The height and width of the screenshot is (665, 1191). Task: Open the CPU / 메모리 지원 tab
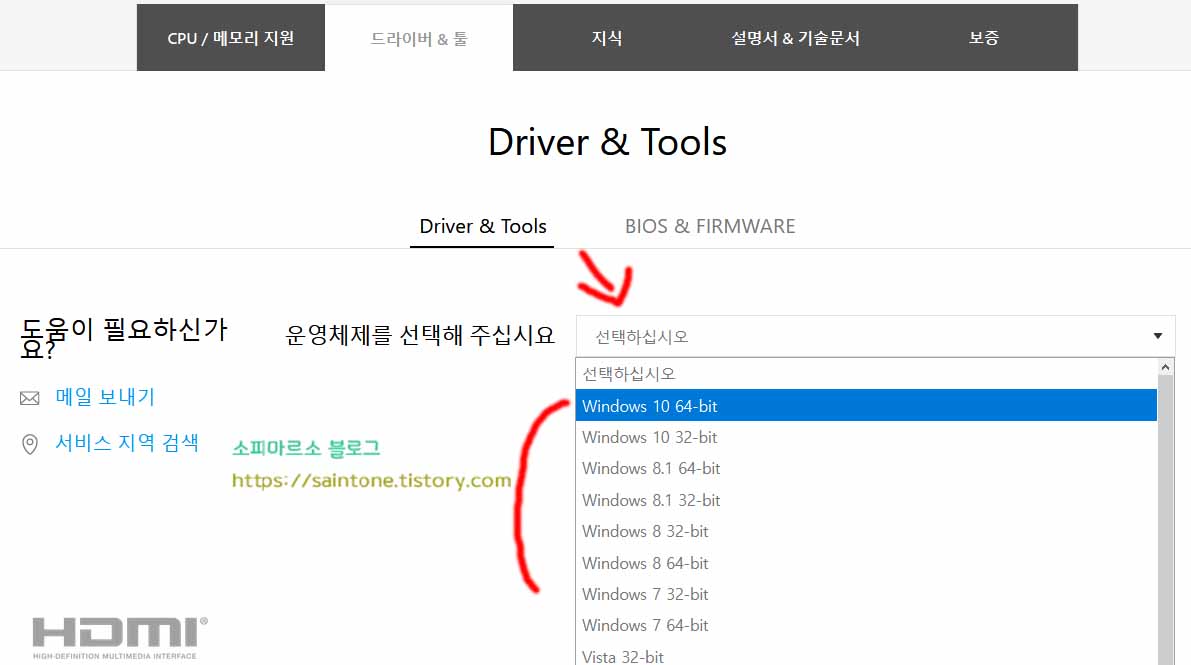pos(231,38)
